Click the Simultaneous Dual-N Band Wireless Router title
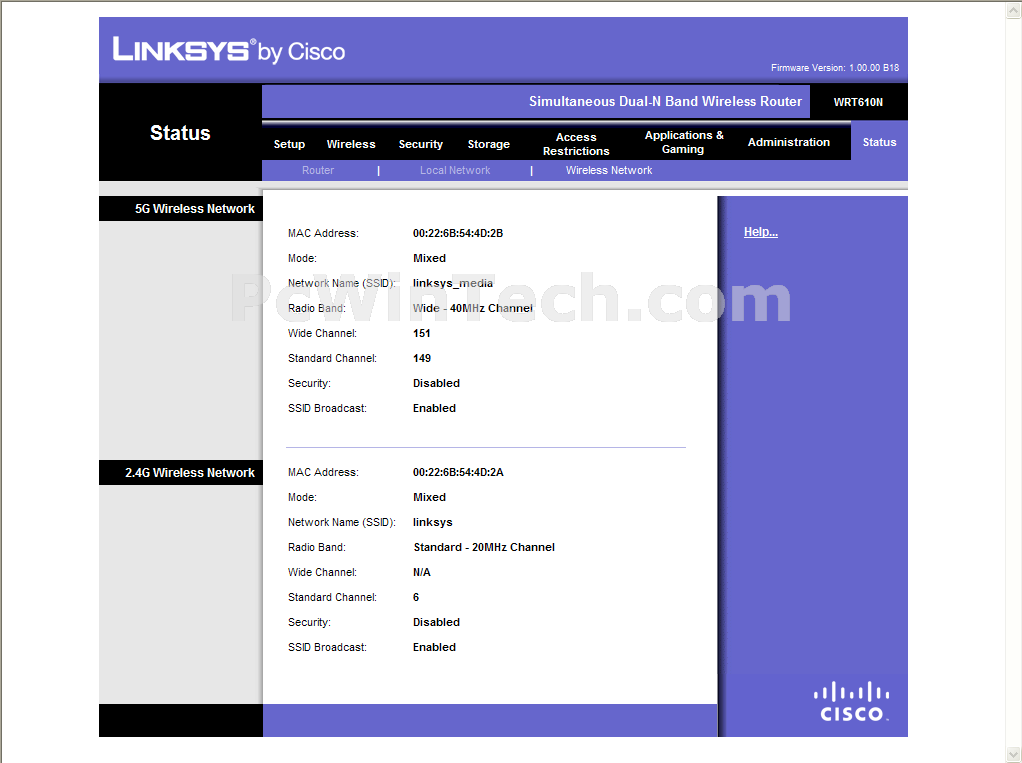Screen dimensions: 1022x763 click(665, 102)
